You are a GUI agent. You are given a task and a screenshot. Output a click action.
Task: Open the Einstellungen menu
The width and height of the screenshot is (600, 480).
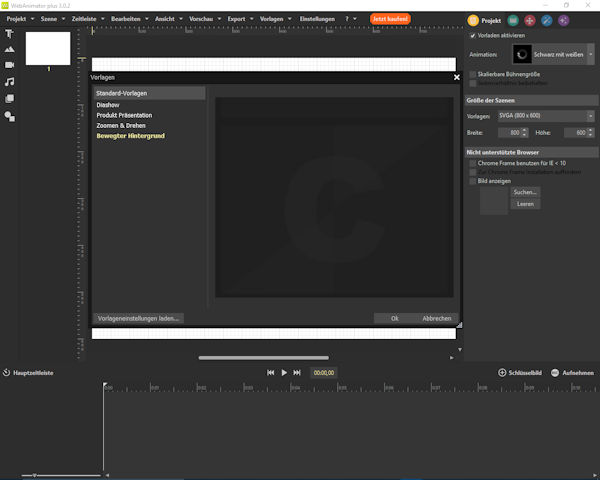(x=317, y=19)
